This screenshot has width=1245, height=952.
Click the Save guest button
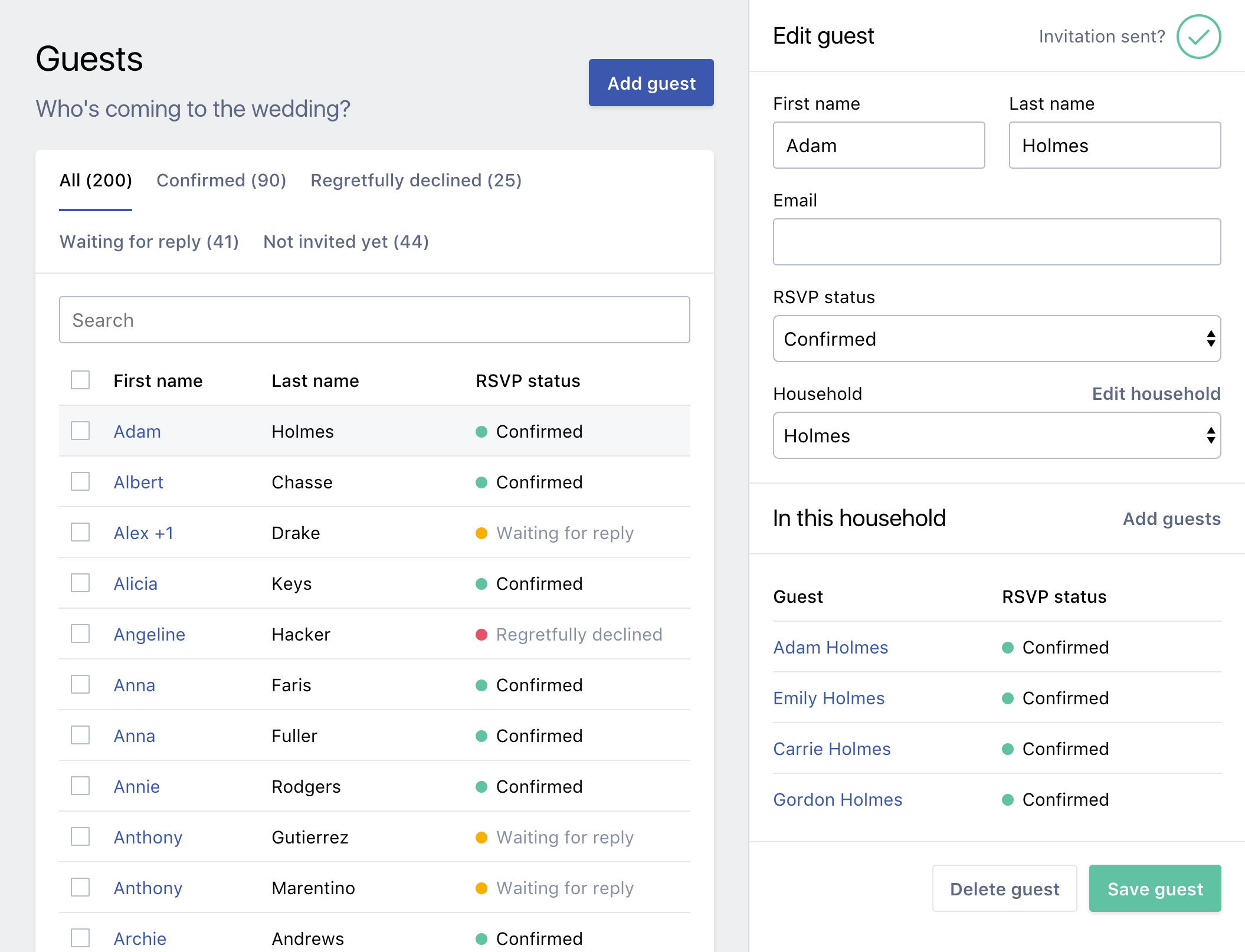[x=1155, y=888]
